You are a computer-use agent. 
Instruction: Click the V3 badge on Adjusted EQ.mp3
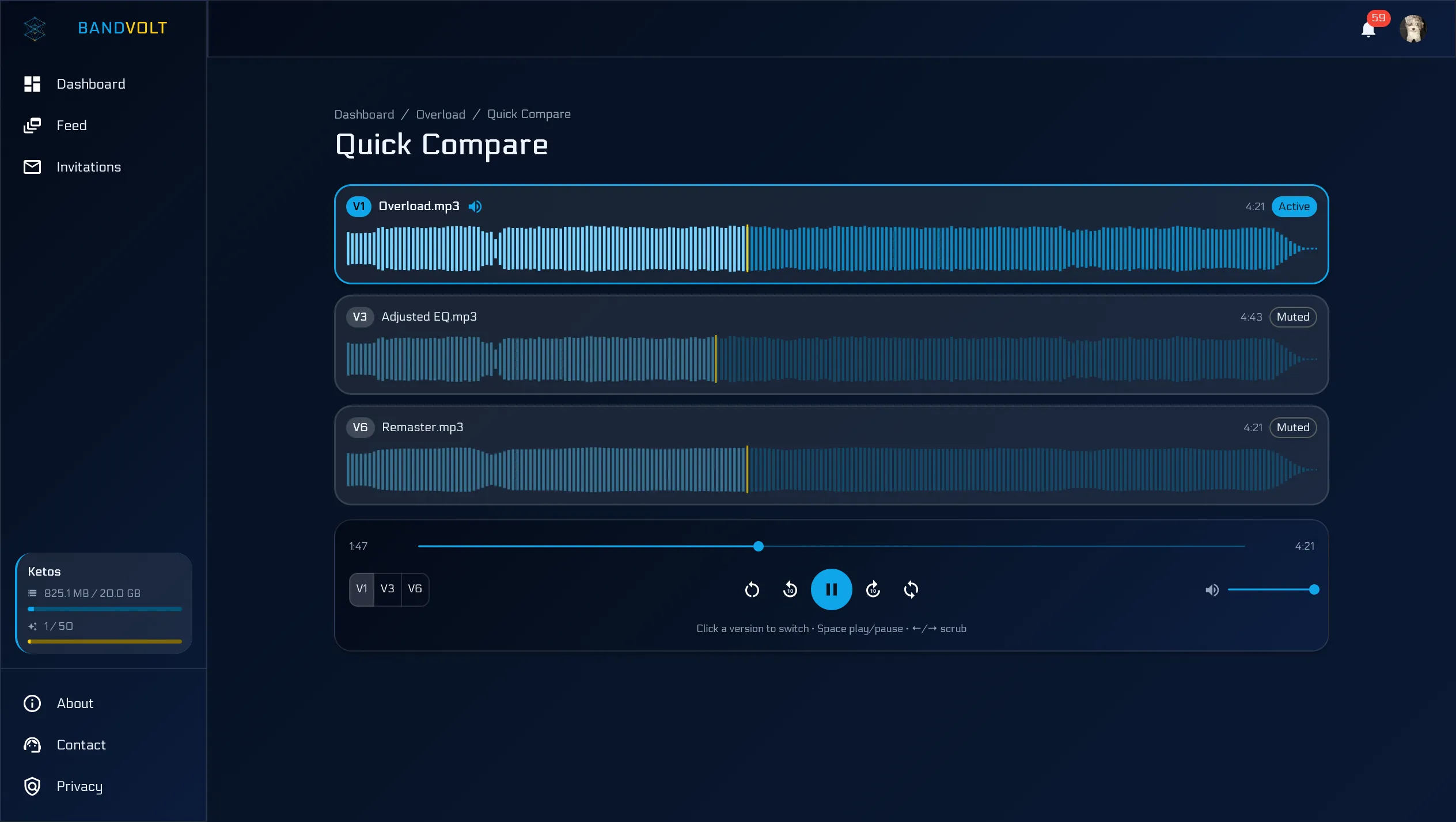click(360, 317)
